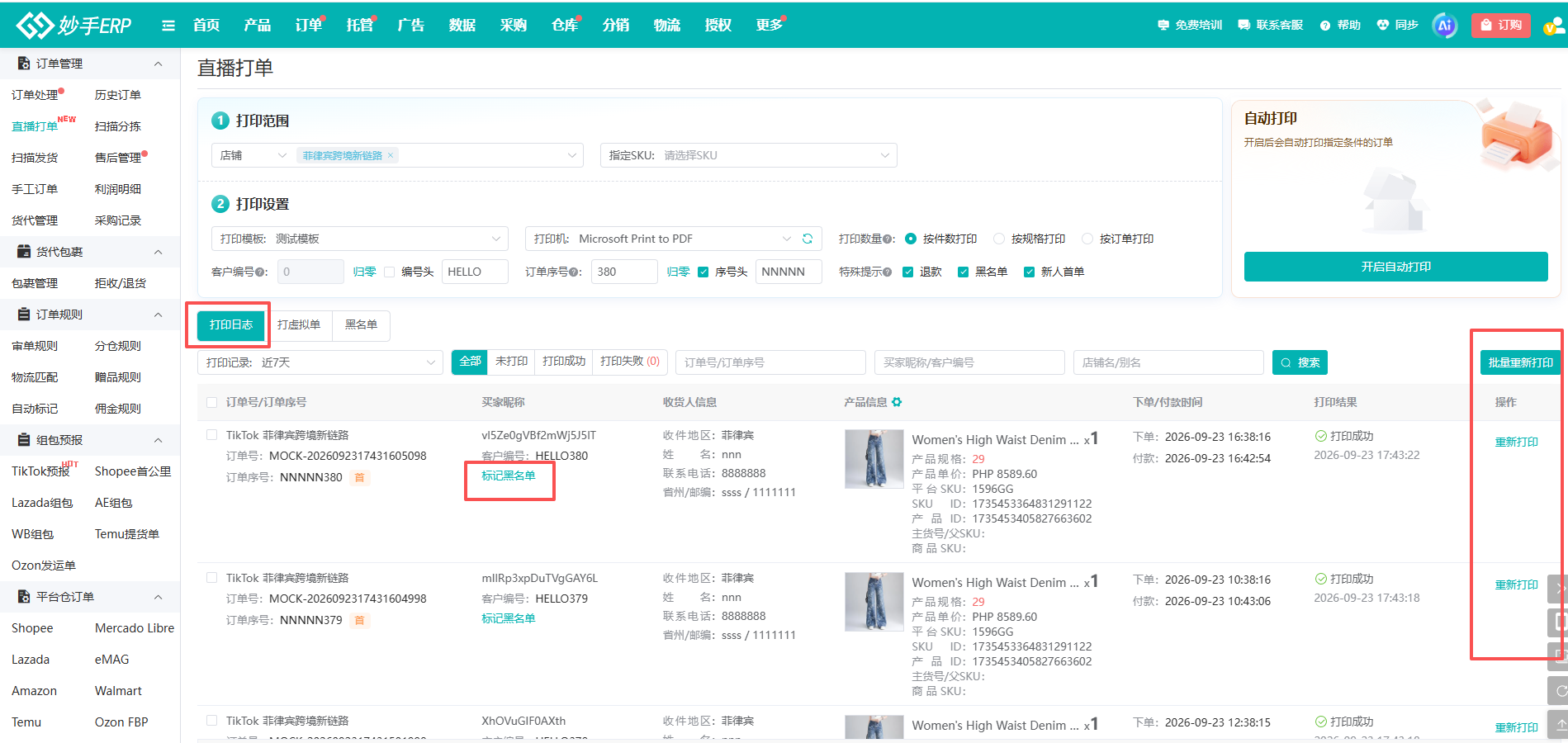Open the 仓库 top menu

click(x=565, y=26)
